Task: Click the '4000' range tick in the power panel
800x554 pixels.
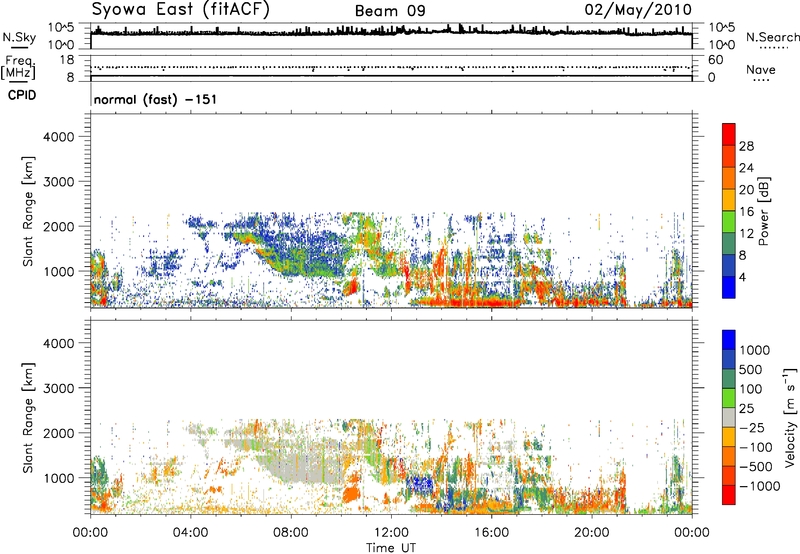Action: click(x=59, y=137)
